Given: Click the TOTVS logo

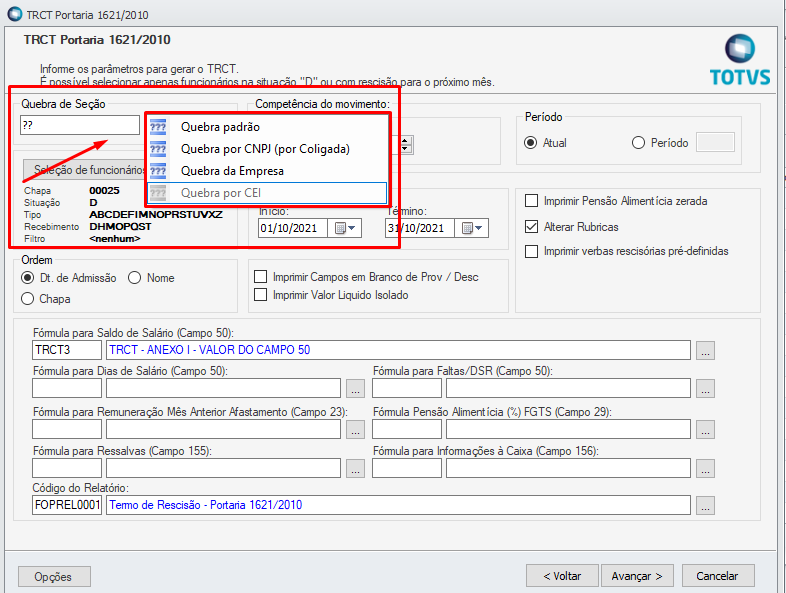Looking at the screenshot, I should 740,60.
